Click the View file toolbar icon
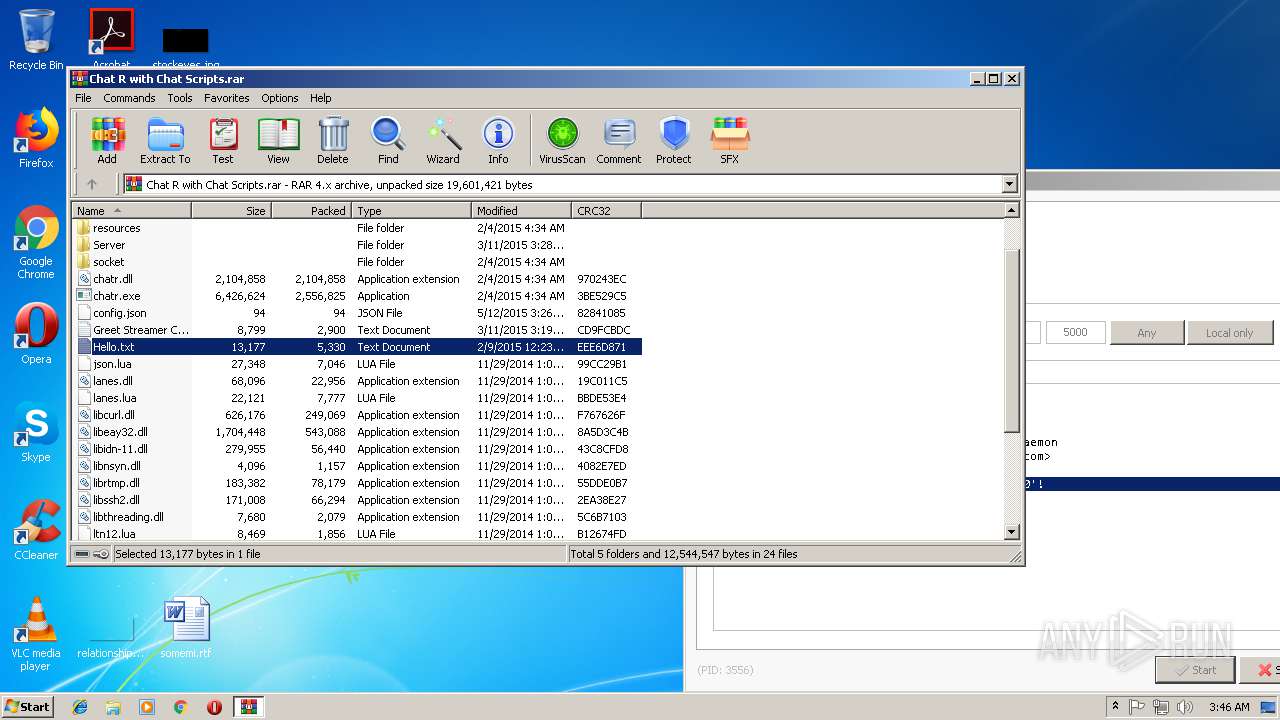Viewport: 1280px width, 720px height. coord(278,140)
